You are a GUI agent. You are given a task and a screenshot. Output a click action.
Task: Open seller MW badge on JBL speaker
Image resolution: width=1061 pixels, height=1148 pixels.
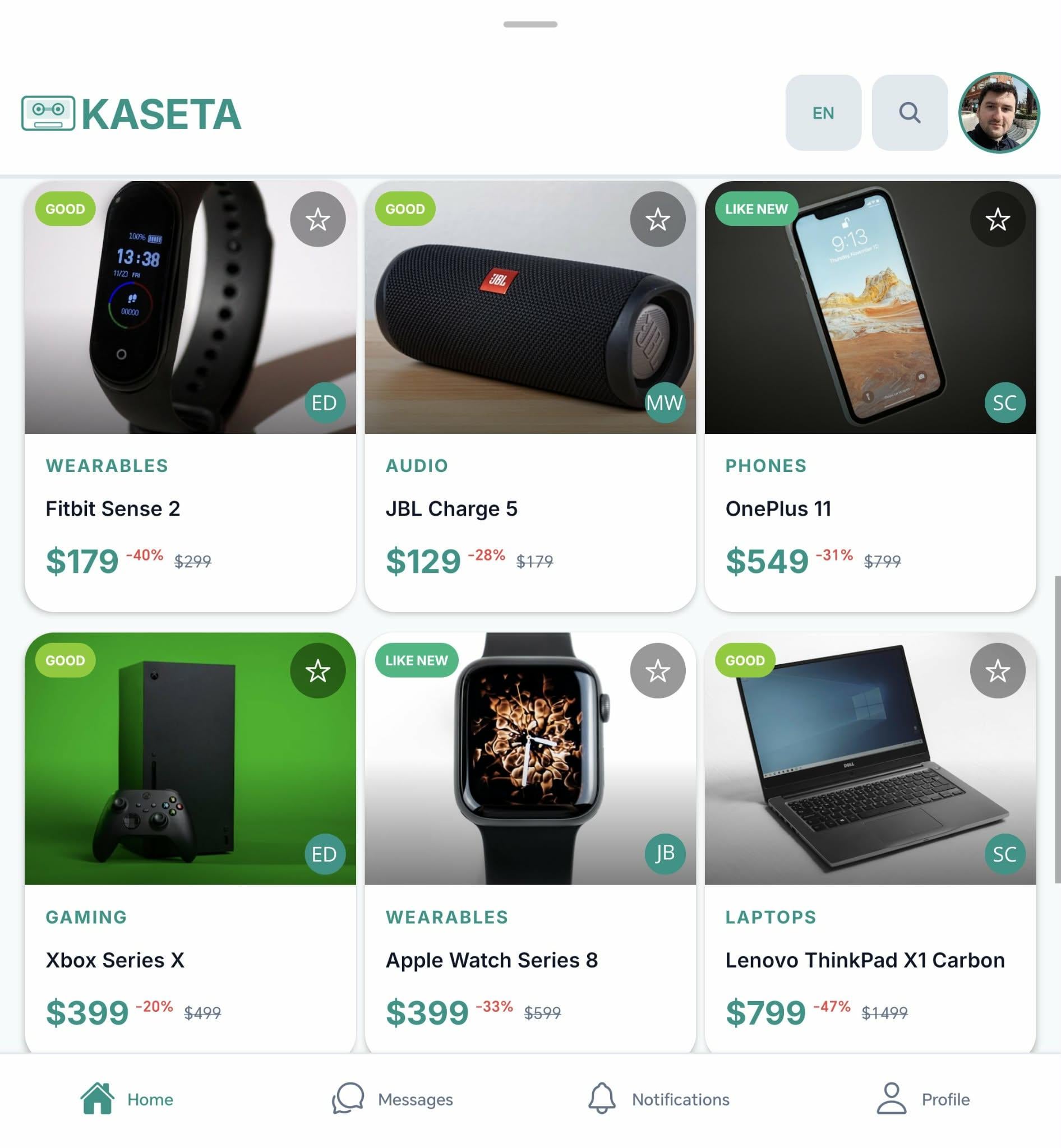(x=665, y=402)
